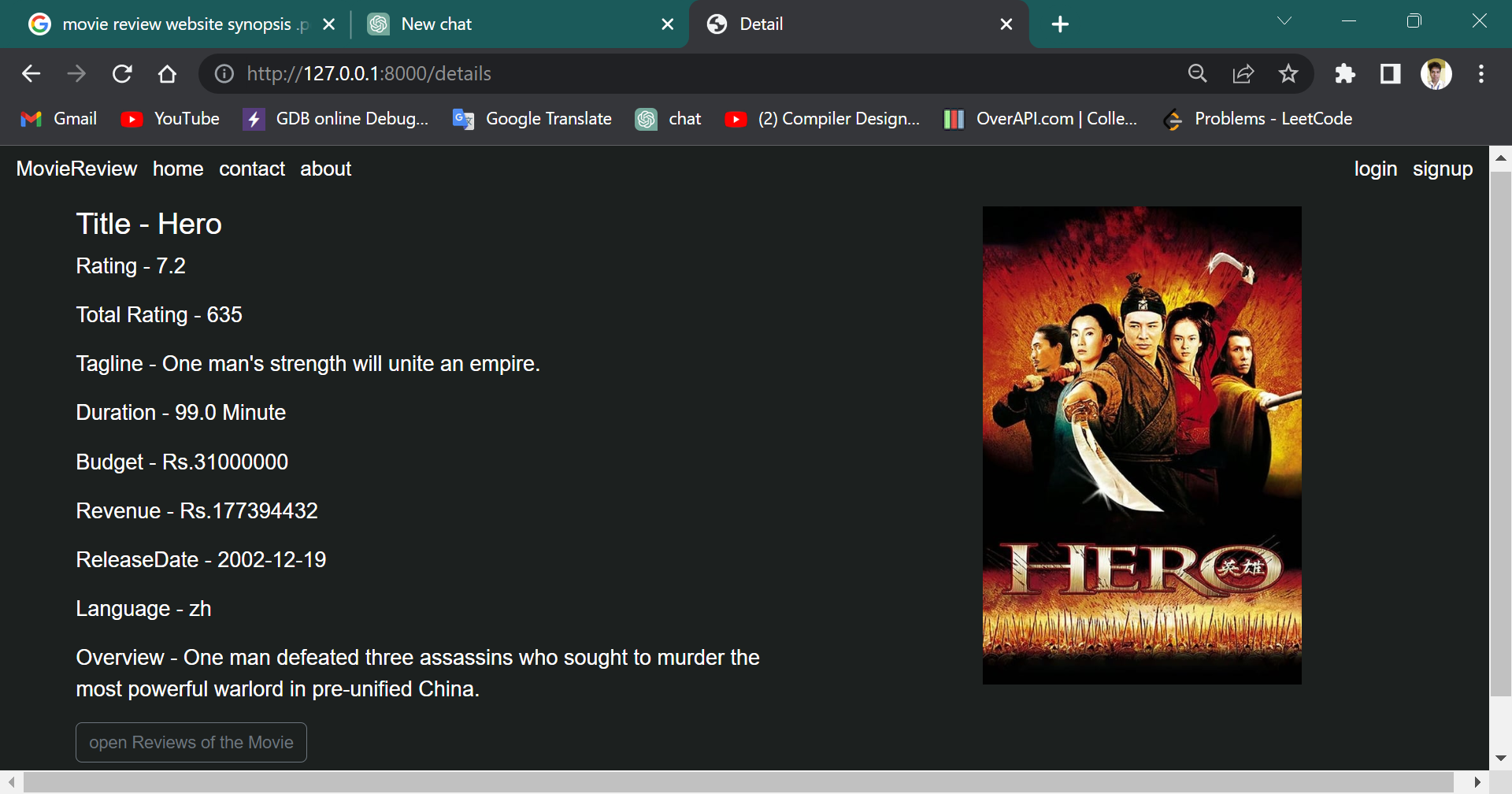Bookmark this page with the star icon
1512x794 pixels.
tap(1288, 73)
